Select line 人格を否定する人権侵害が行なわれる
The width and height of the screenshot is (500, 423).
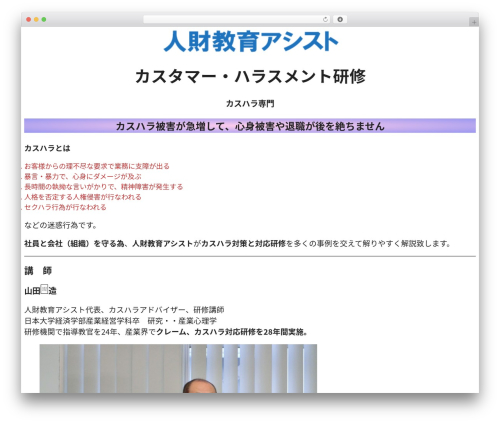83,197
